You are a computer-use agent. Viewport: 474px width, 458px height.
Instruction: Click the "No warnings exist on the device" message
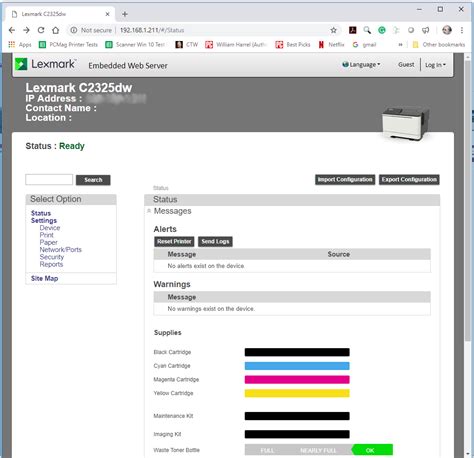point(211,309)
